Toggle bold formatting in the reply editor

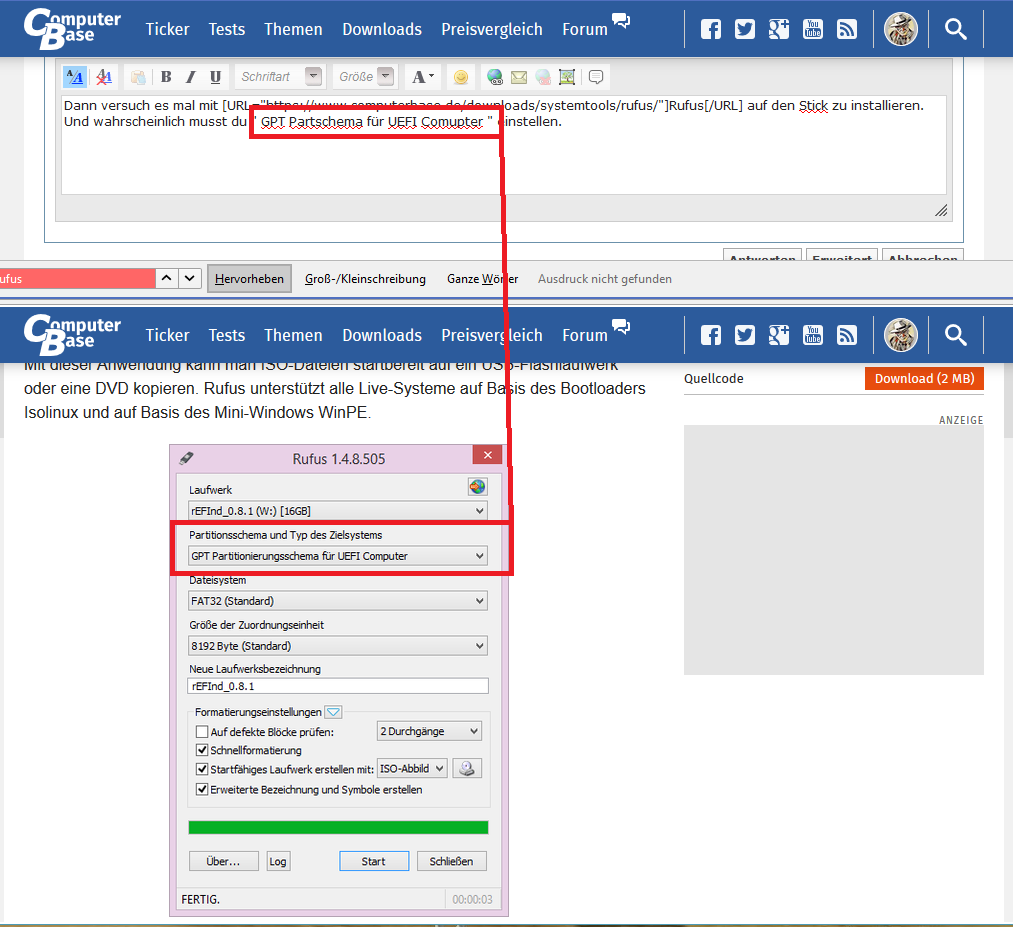166,77
